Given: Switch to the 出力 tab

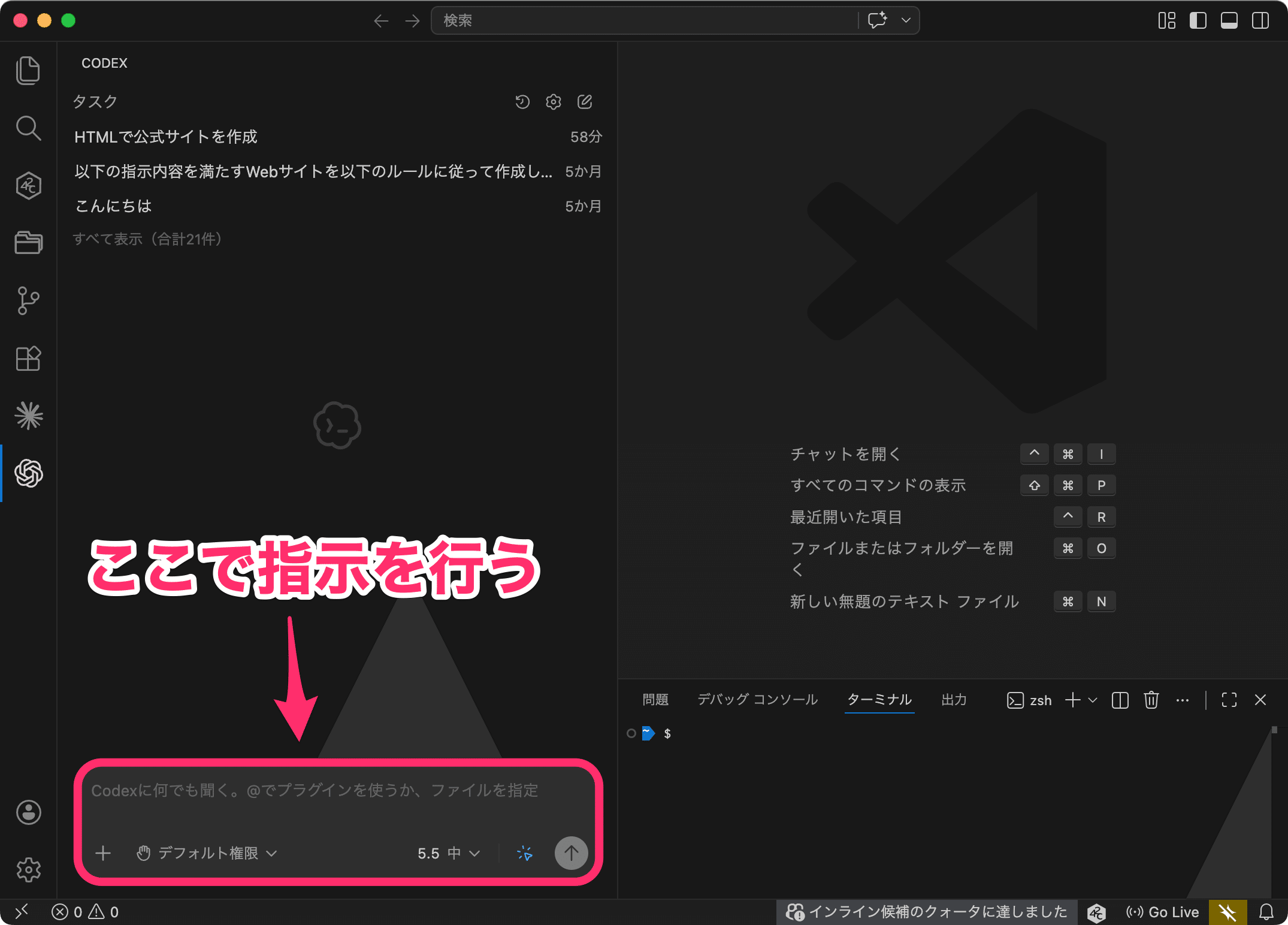Looking at the screenshot, I should 954,700.
